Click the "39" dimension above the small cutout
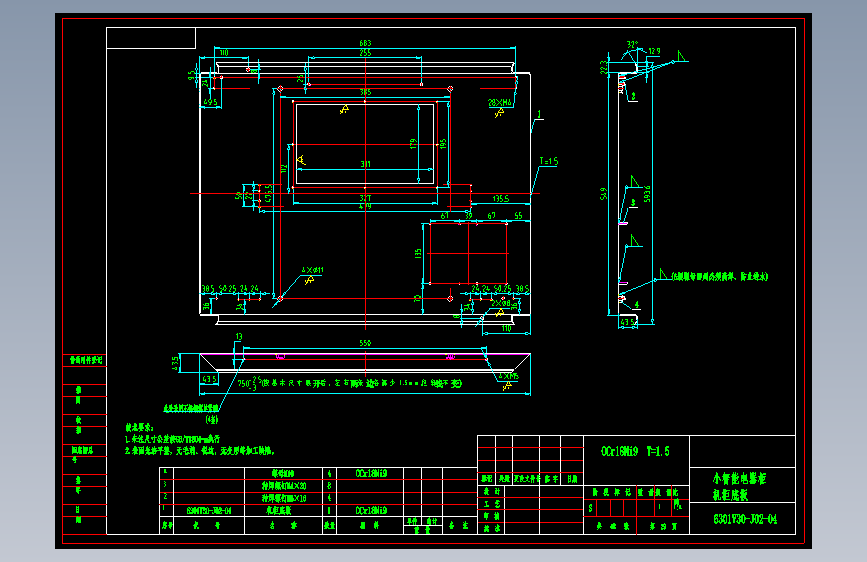Screen dimensions: 867x562 pos(468,216)
